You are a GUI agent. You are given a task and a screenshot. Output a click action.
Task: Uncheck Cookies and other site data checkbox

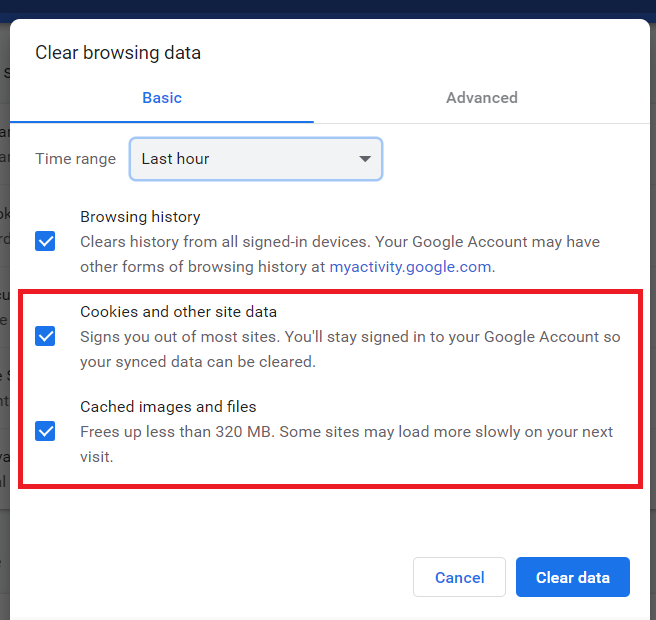pyautogui.click(x=45, y=336)
